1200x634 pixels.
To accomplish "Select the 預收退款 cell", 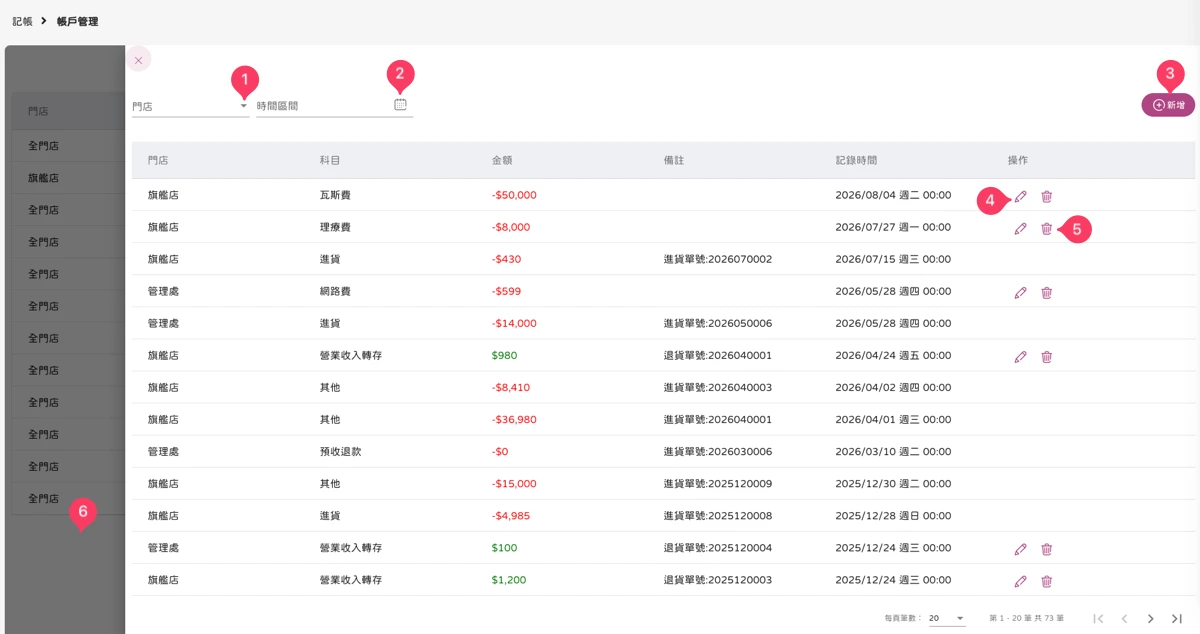I will coord(340,451).
